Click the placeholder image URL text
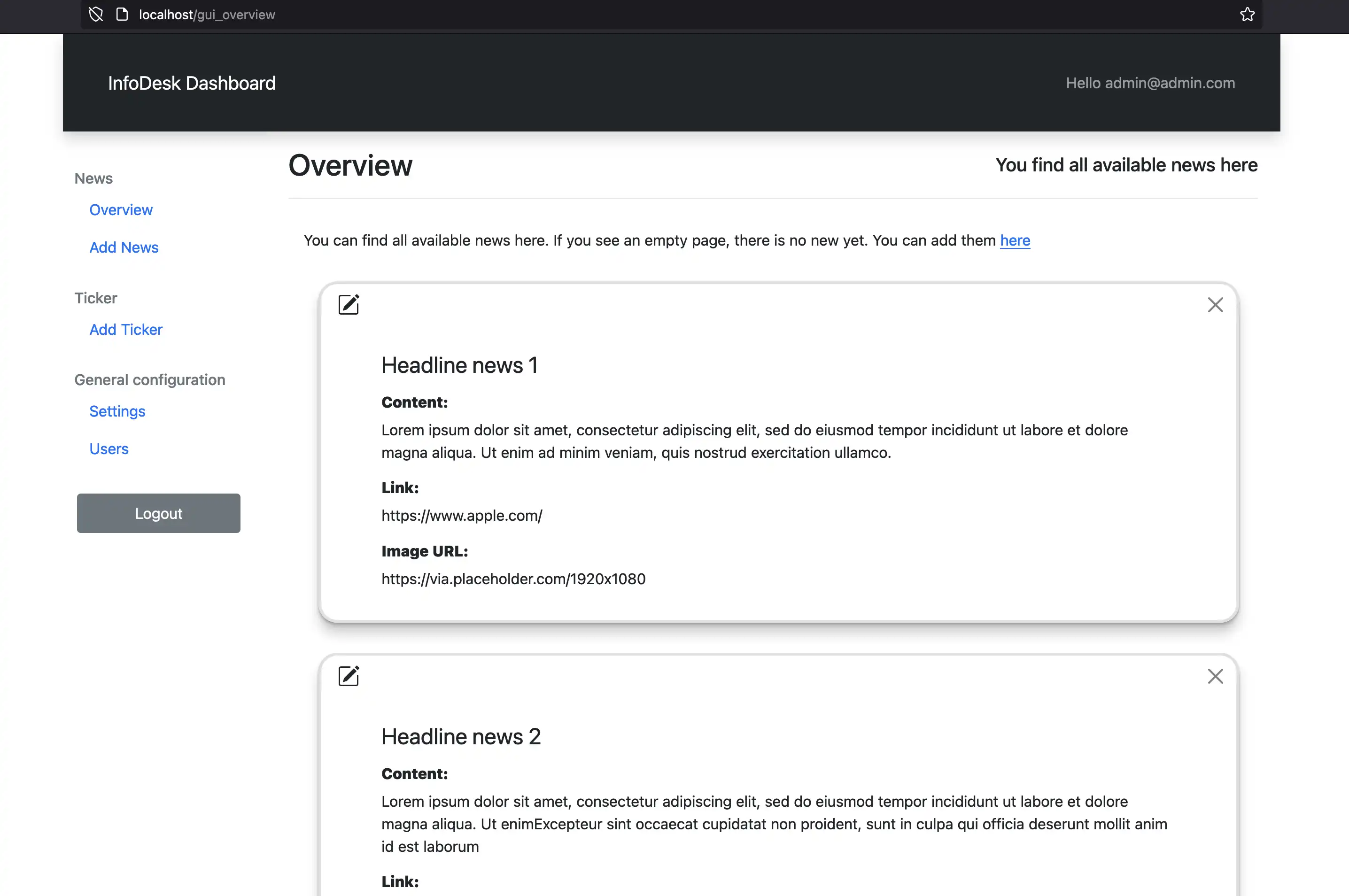Viewport: 1349px width, 896px height. [513, 579]
